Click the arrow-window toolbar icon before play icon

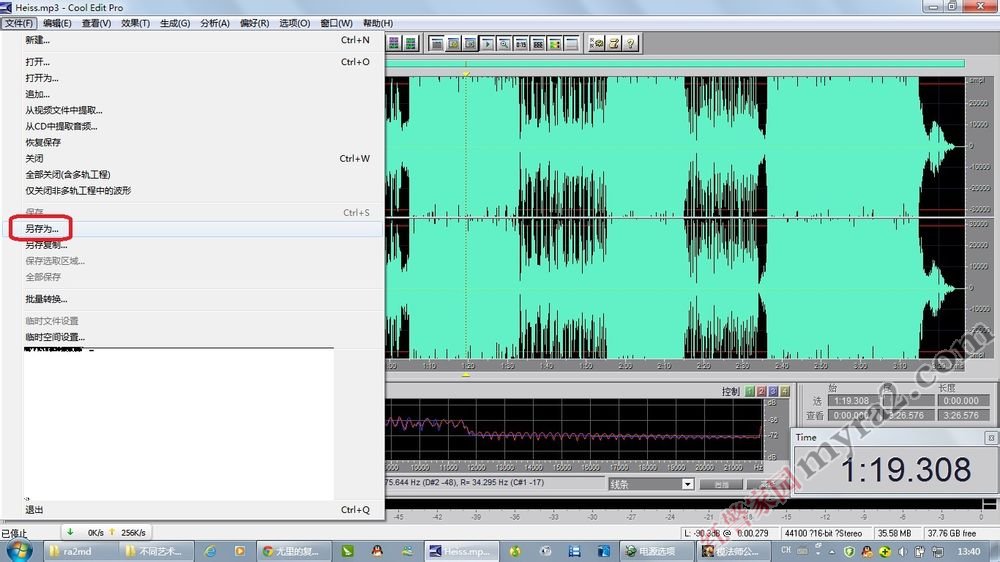click(x=470, y=43)
